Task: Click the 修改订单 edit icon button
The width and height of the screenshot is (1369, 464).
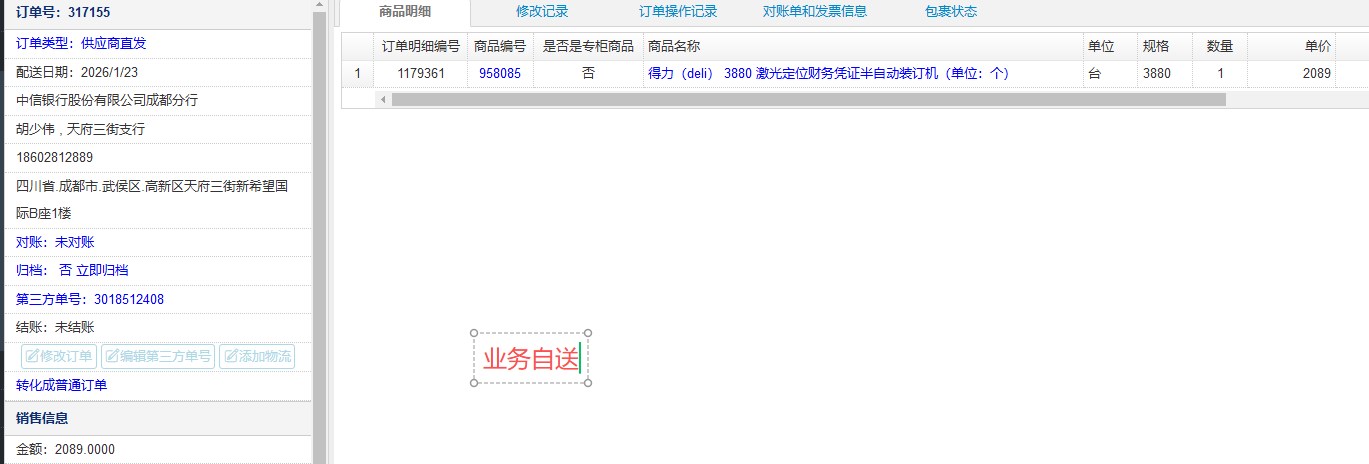Action: click(59, 356)
